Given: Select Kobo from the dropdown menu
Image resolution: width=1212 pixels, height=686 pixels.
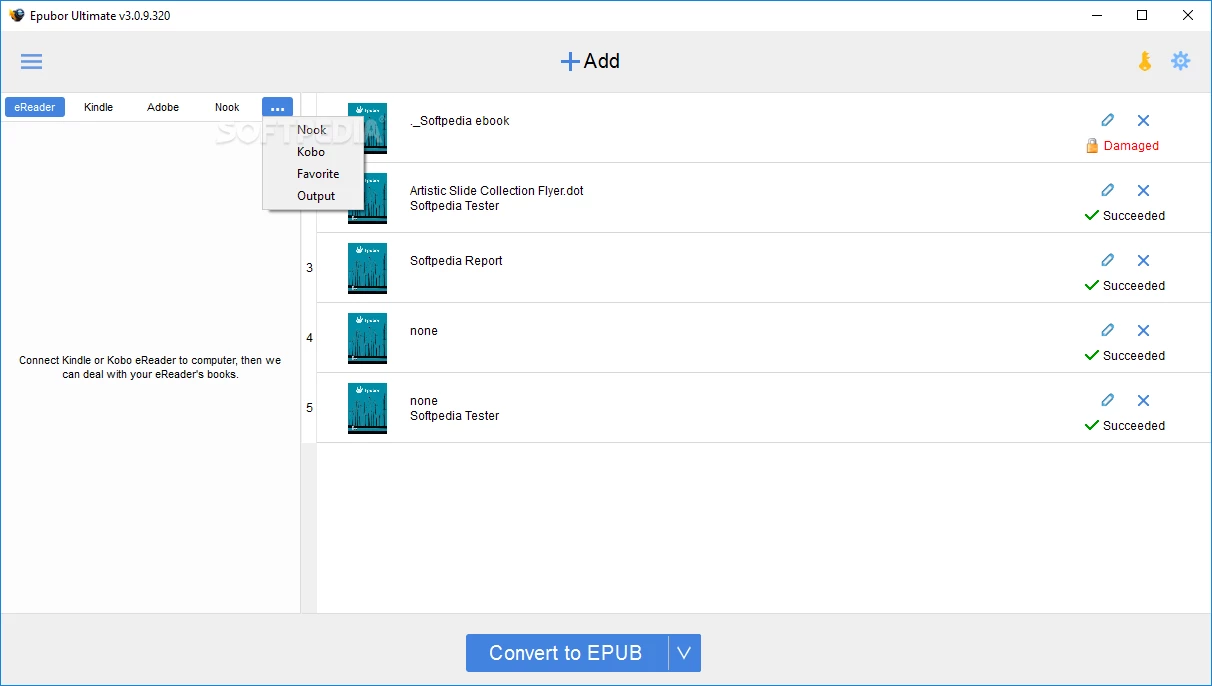Looking at the screenshot, I should click(x=311, y=152).
